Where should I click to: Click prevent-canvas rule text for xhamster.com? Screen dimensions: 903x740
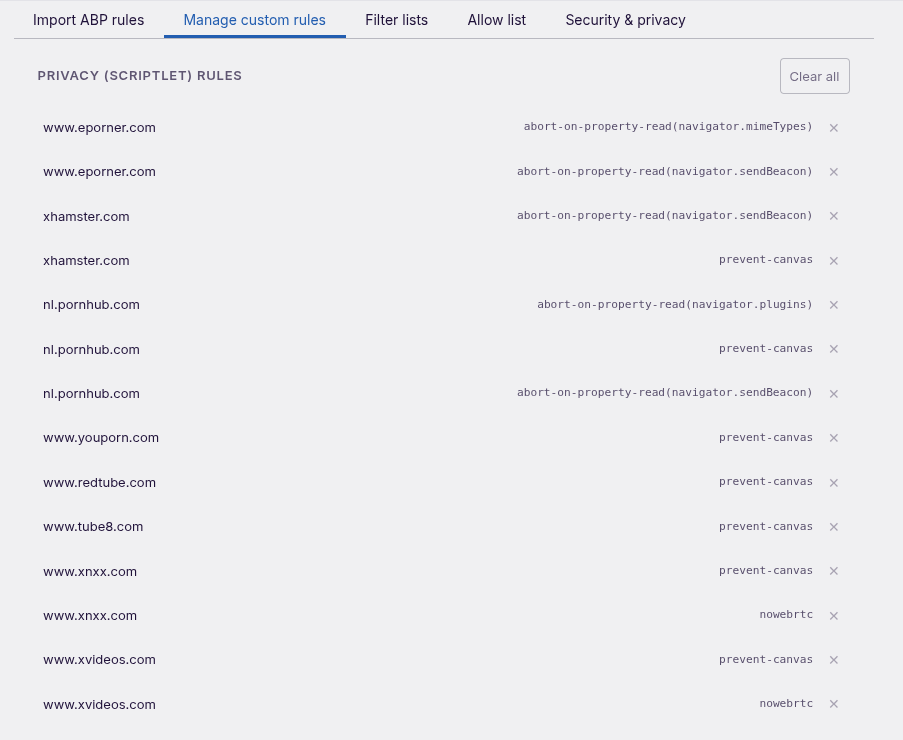pyautogui.click(x=766, y=260)
